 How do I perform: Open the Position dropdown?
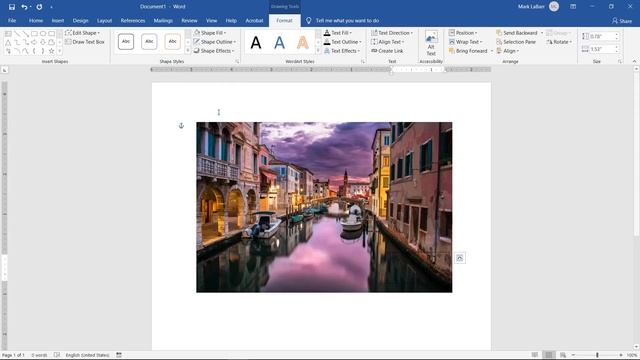coord(463,33)
